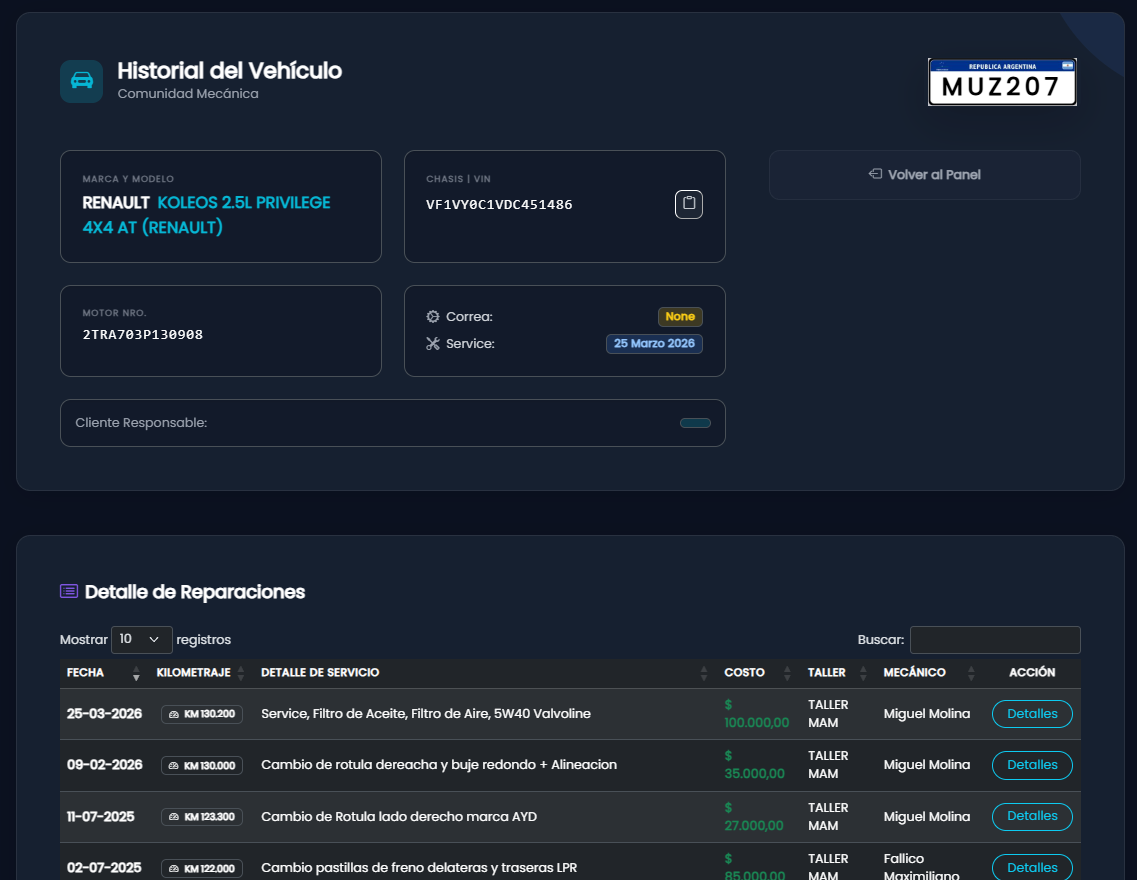
Task: Click the wrench icon next to Service
Action: click(433, 344)
